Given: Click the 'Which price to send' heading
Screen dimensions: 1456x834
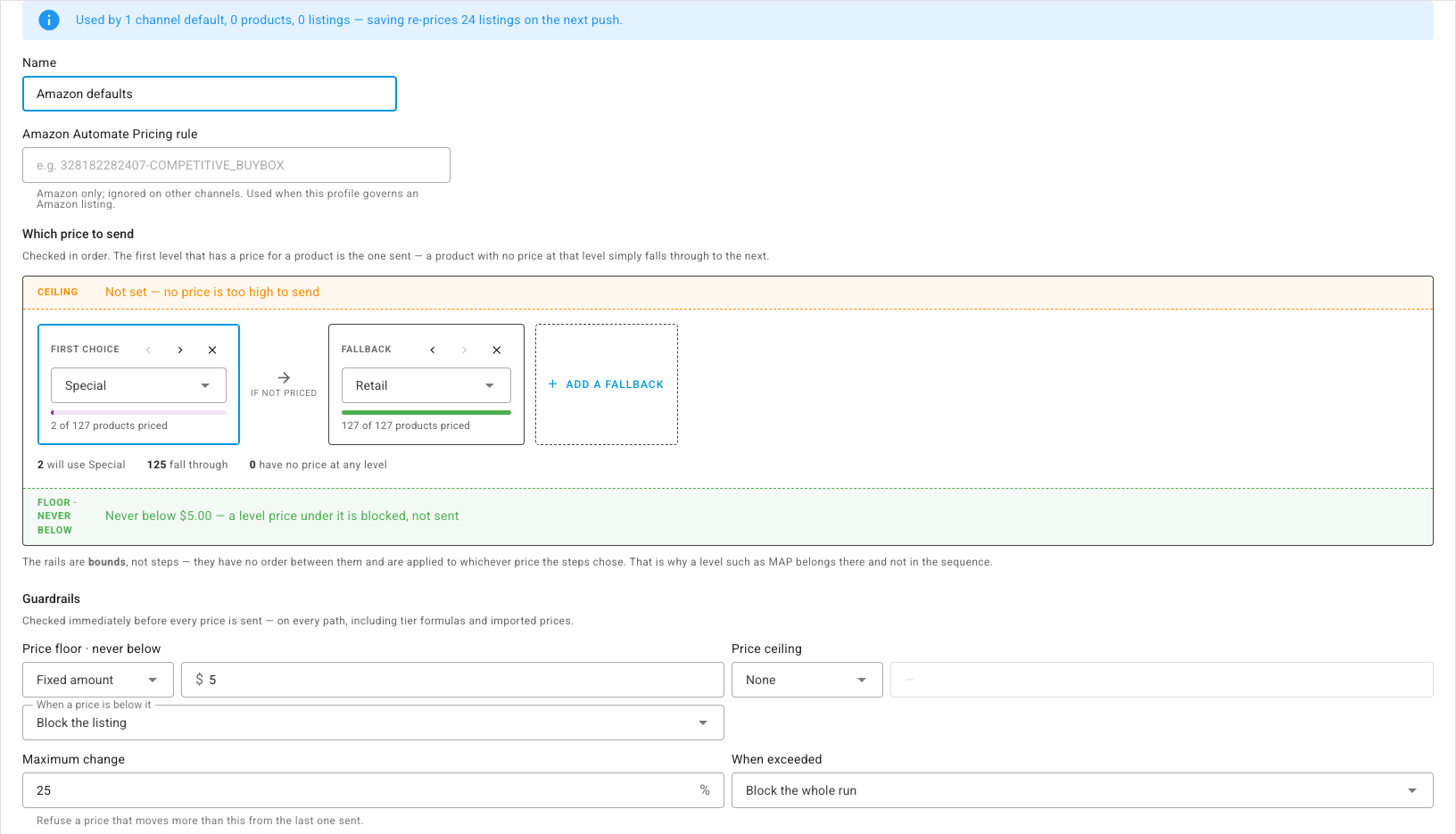Looking at the screenshot, I should point(78,234).
